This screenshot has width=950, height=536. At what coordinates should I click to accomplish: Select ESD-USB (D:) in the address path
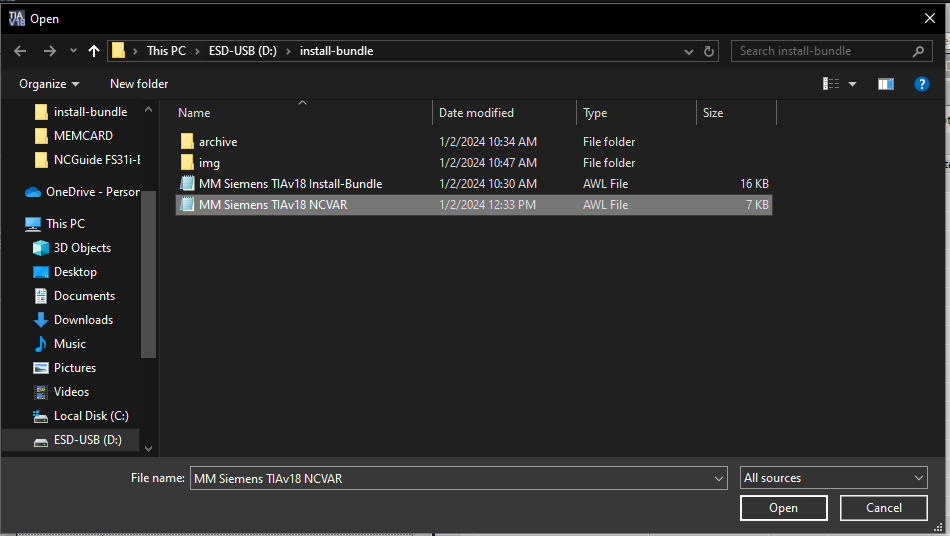(242, 51)
